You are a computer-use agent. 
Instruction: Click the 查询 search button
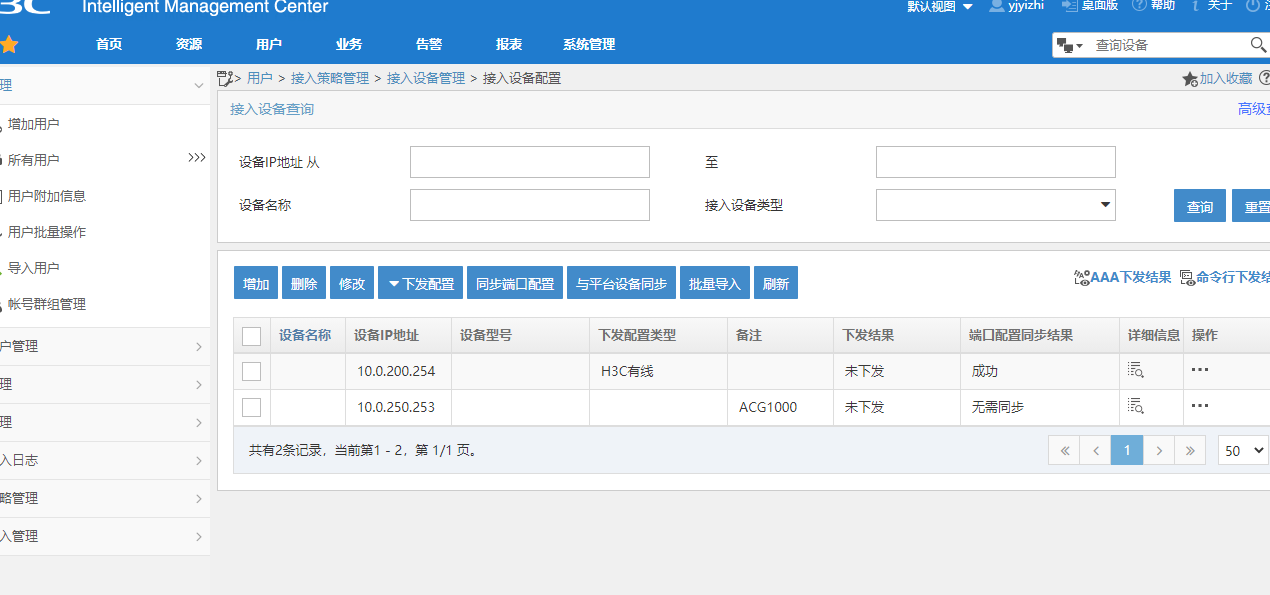[1200, 206]
